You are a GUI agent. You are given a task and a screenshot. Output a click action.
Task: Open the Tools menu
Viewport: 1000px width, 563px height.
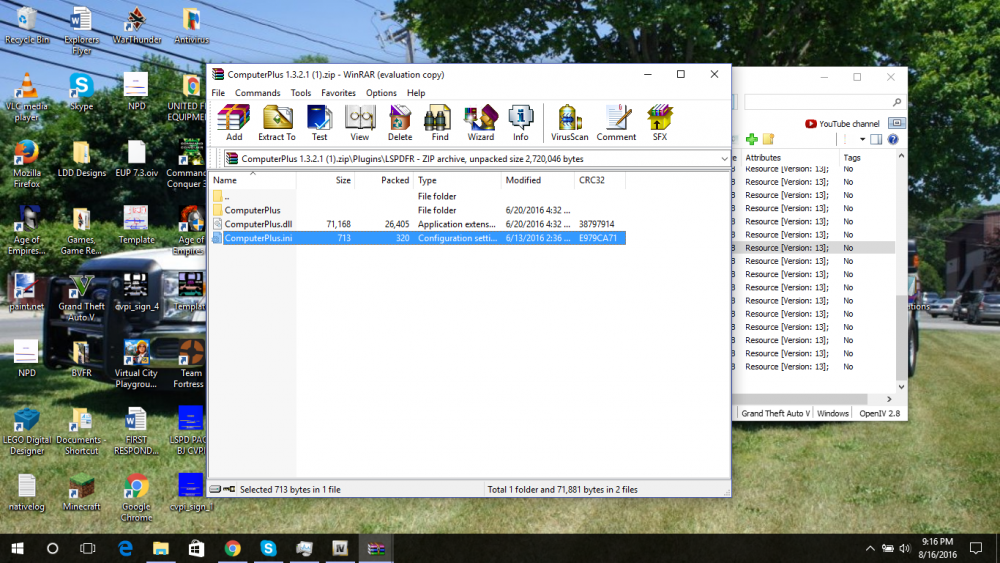click(301, 93)
